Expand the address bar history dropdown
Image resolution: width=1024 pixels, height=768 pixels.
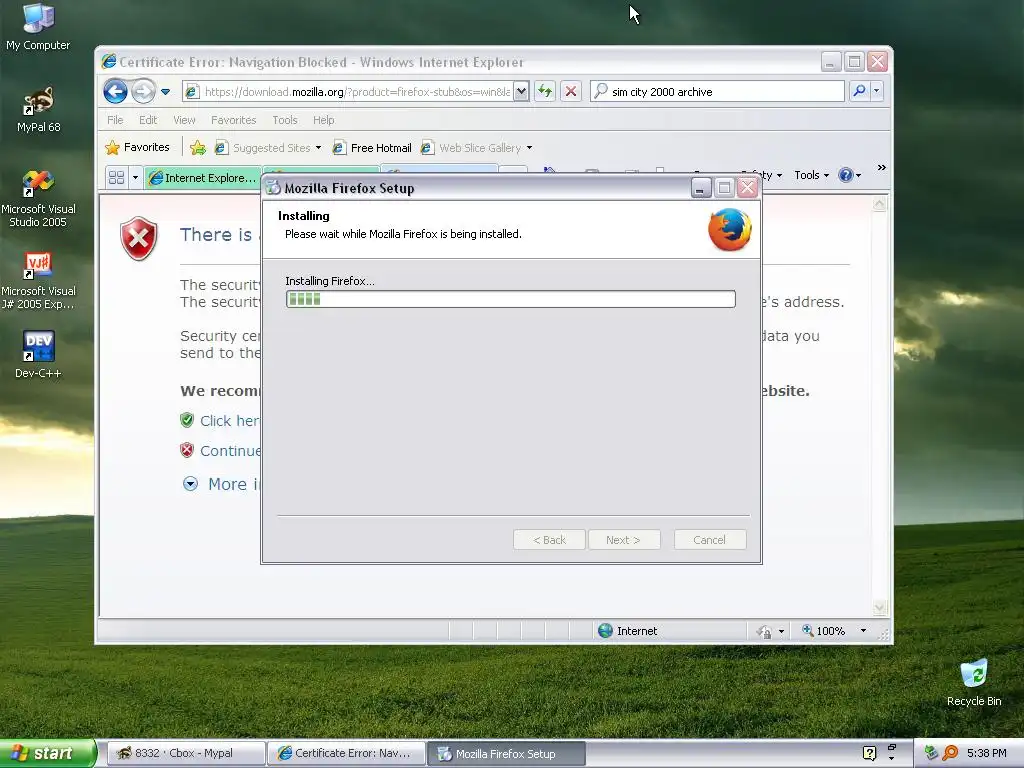[x=521, y=92]
